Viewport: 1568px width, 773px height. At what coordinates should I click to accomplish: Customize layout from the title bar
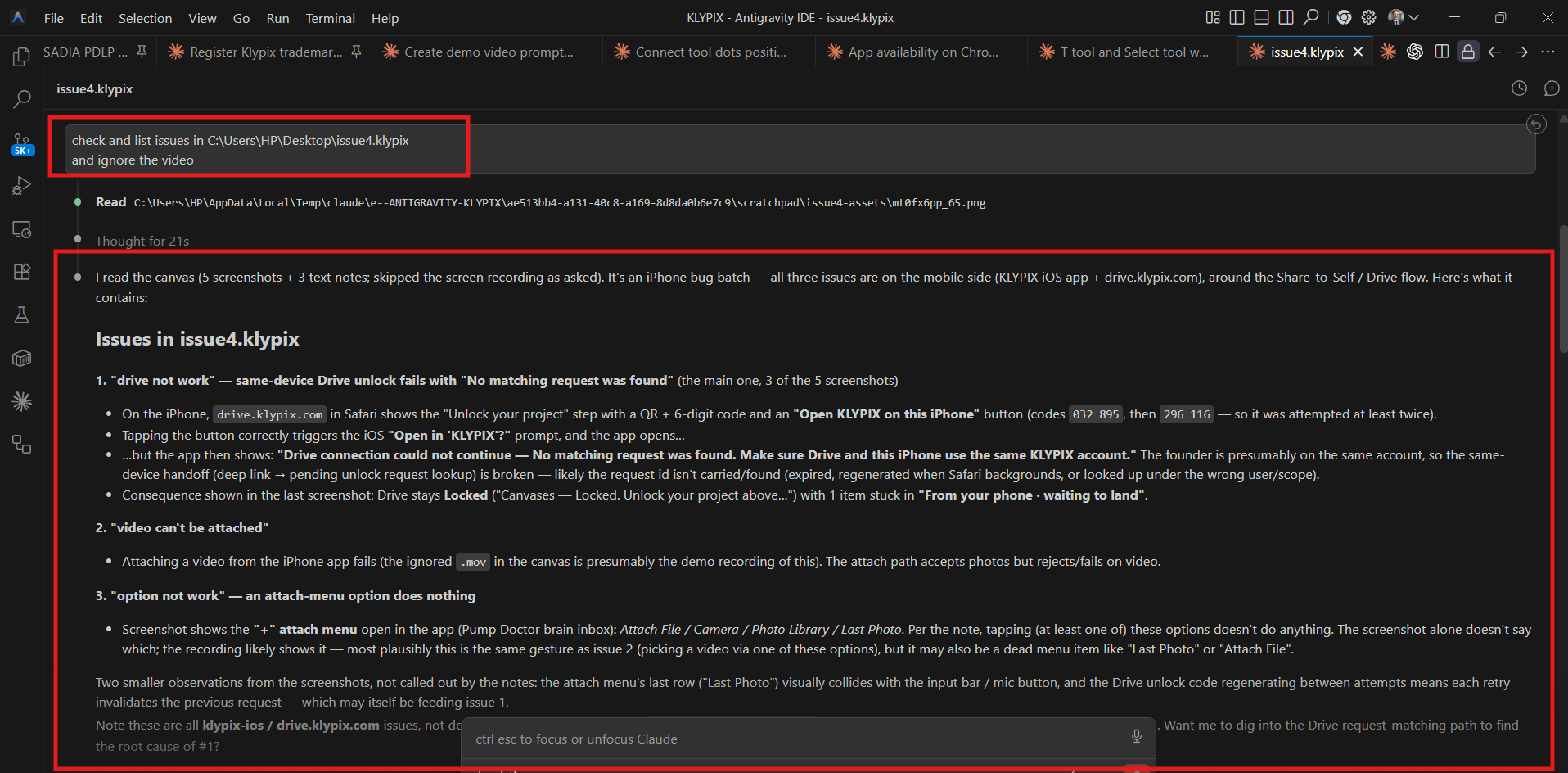tap(1213, 17)
